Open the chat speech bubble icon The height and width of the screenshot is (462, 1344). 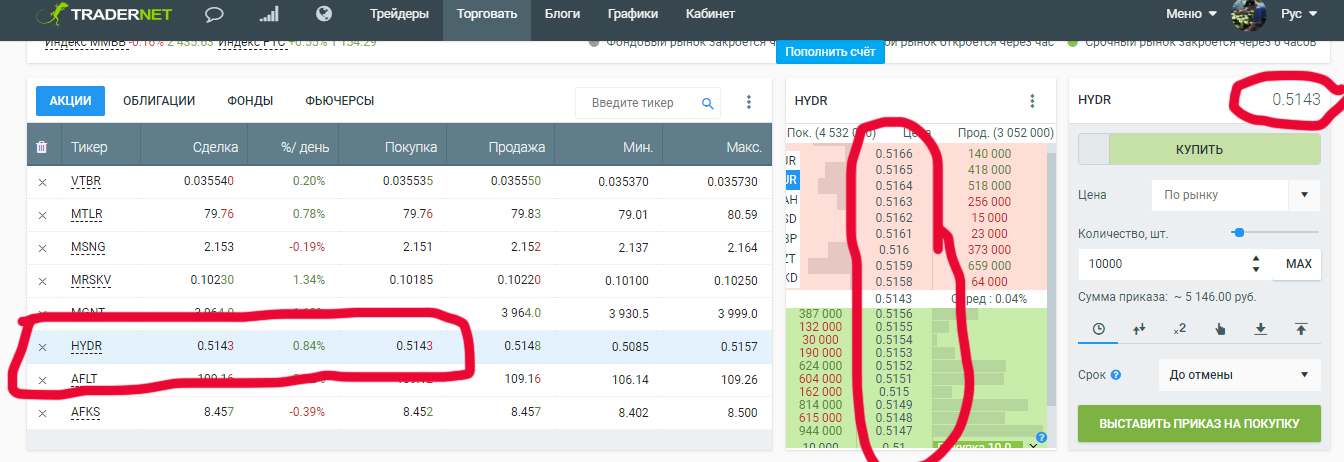(x=214, y=14)
